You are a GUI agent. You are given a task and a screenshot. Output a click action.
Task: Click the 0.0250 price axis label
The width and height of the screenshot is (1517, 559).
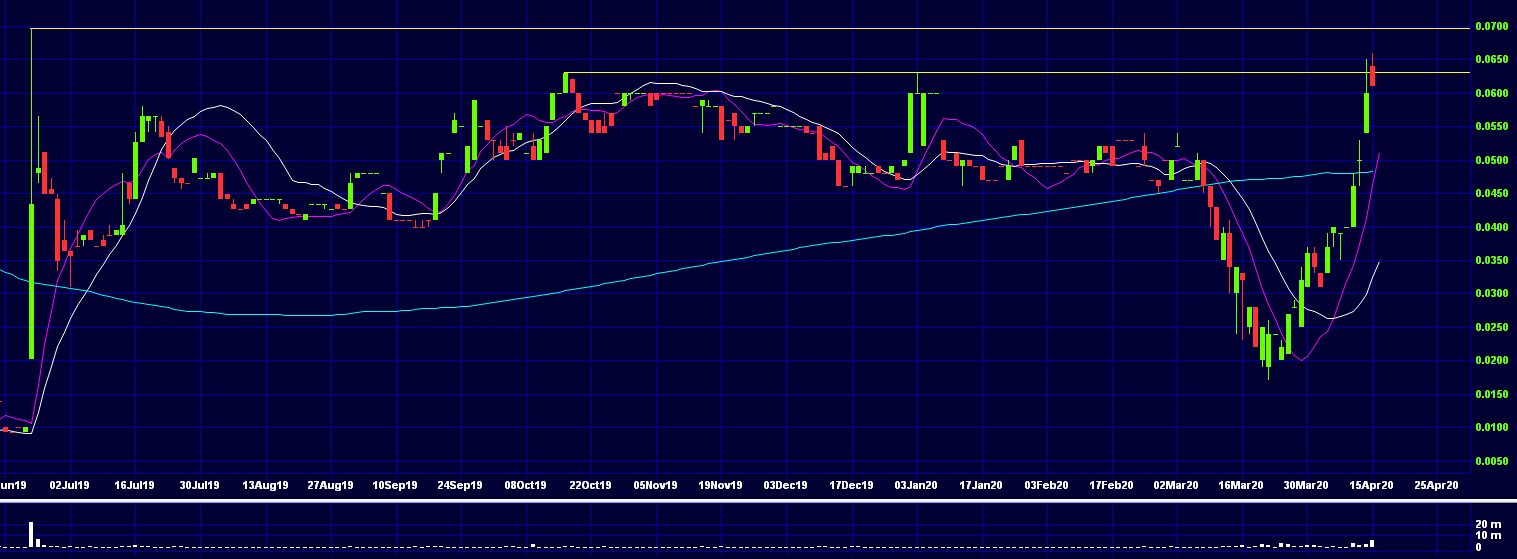coord(1490,327)
